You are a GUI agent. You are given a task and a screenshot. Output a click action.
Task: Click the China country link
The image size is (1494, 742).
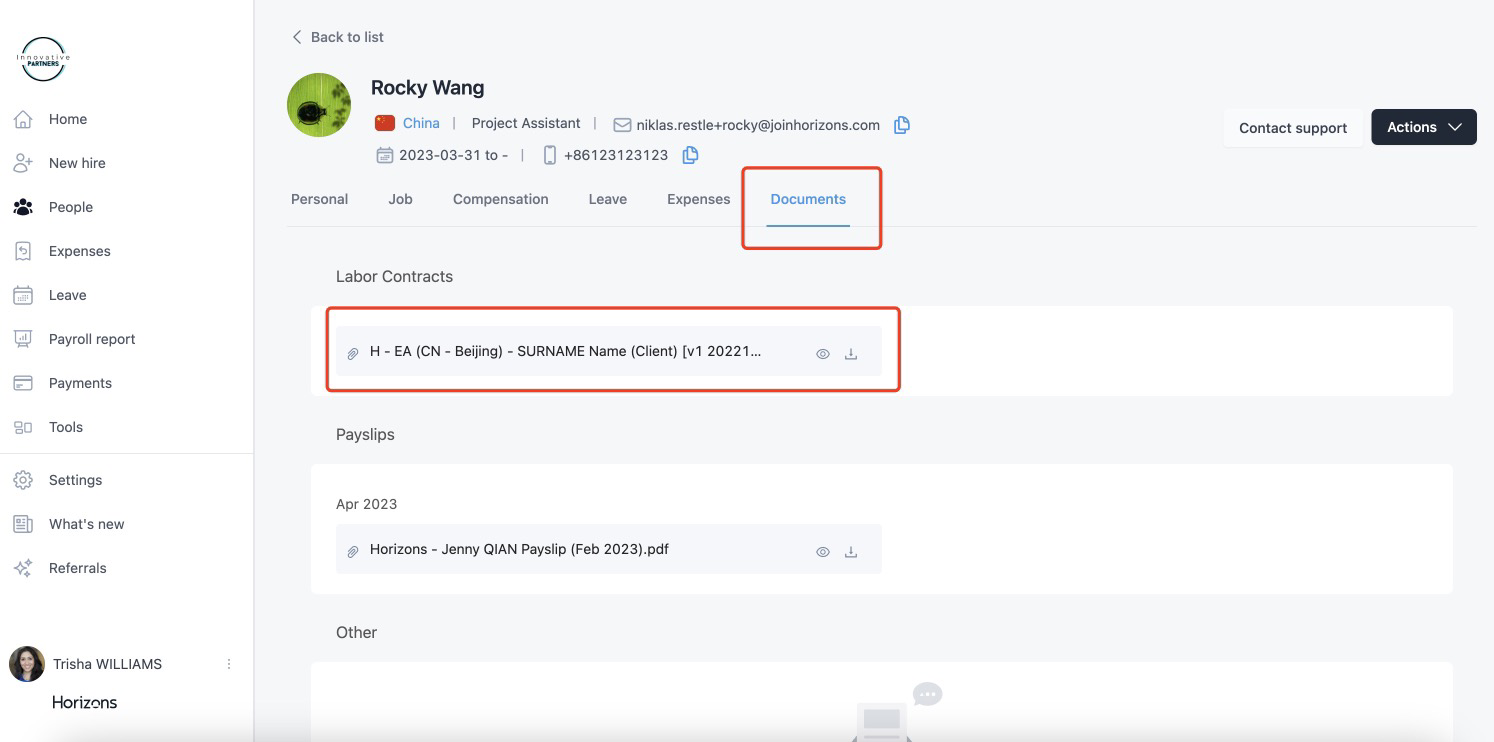tap(421, 123)
